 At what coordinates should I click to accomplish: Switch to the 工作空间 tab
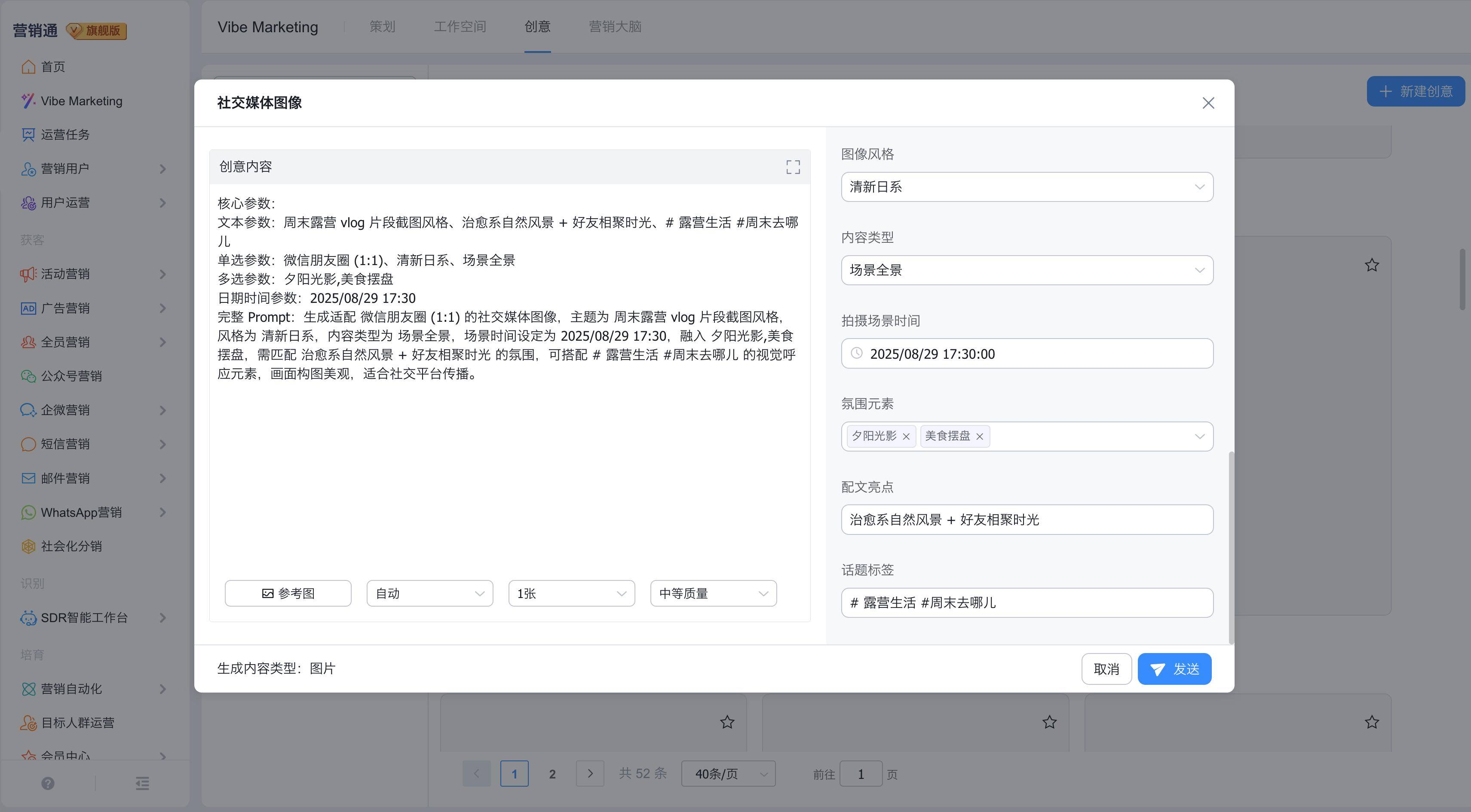pos(460,27)
